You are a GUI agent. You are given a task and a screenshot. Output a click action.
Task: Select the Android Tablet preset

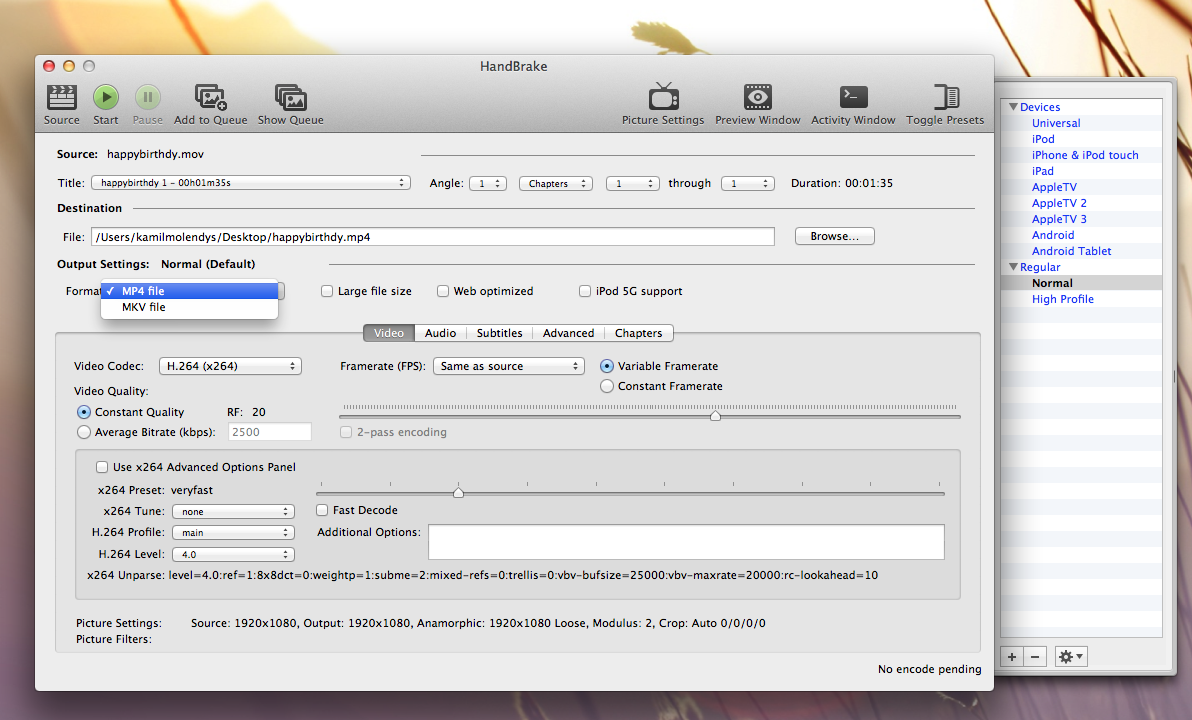click(x=1071, y=251)
